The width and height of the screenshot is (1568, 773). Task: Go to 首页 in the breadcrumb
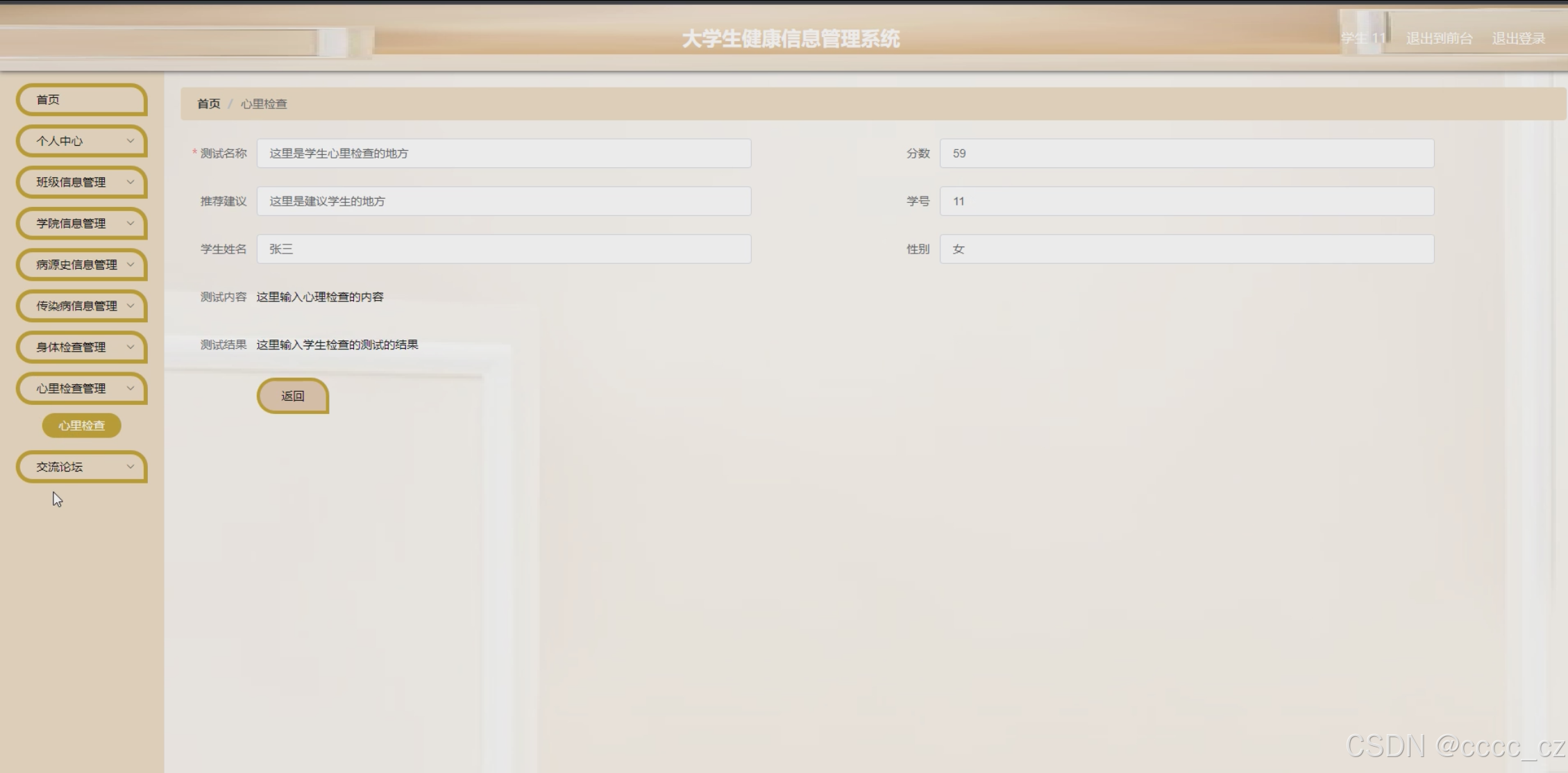pyautogui.click(x=208, y=104)
